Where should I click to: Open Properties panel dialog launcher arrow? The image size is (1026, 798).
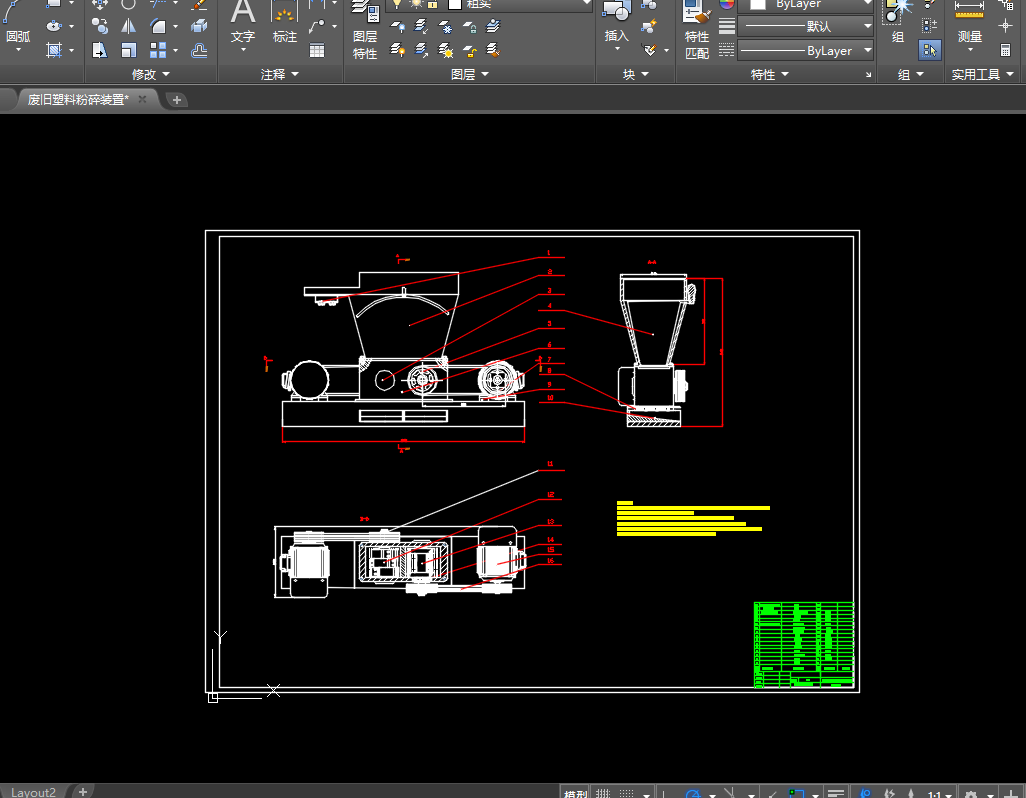pos(868,75)
